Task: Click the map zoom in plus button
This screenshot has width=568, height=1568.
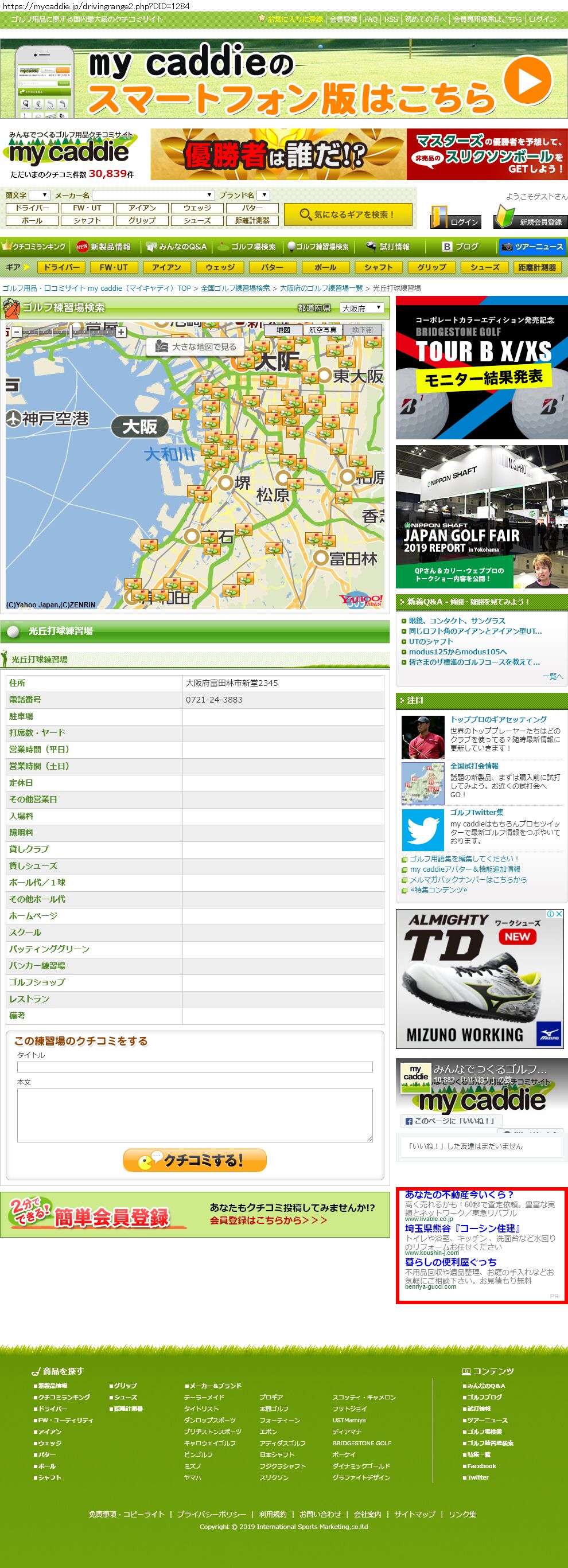Action: [121, 331]
